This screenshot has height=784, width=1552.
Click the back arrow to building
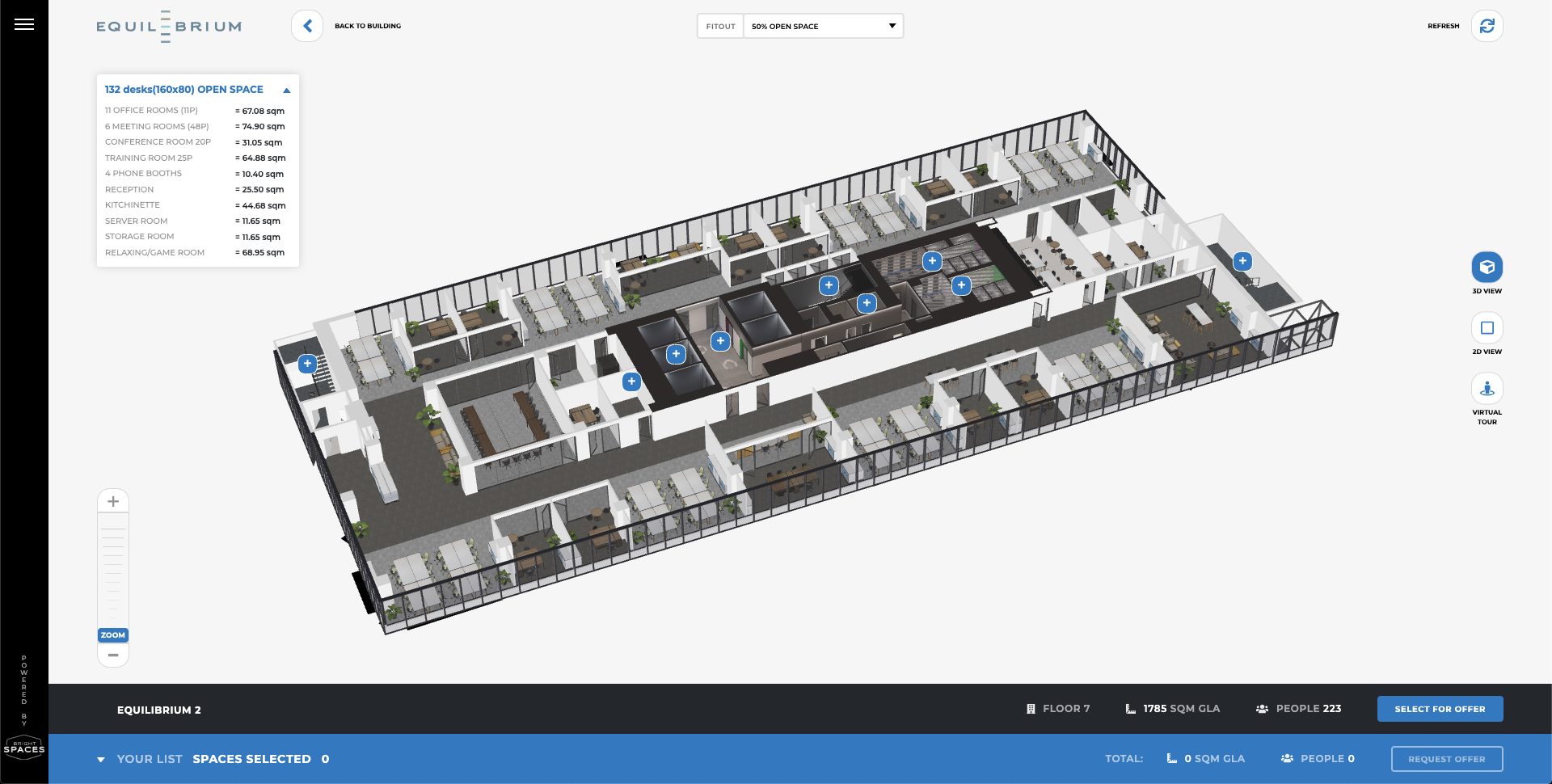point(307,26)
